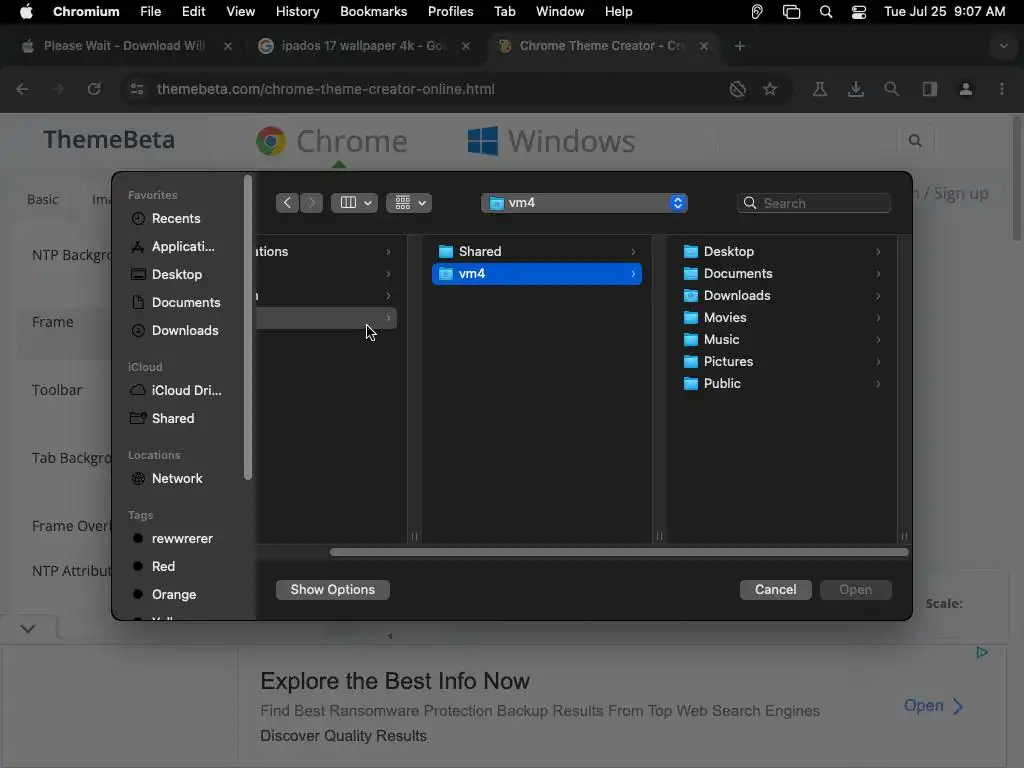Bookmark this page with the star icon
This screenshot has width=1024, height=768.
pyautogui.click(x=770, y=89)
